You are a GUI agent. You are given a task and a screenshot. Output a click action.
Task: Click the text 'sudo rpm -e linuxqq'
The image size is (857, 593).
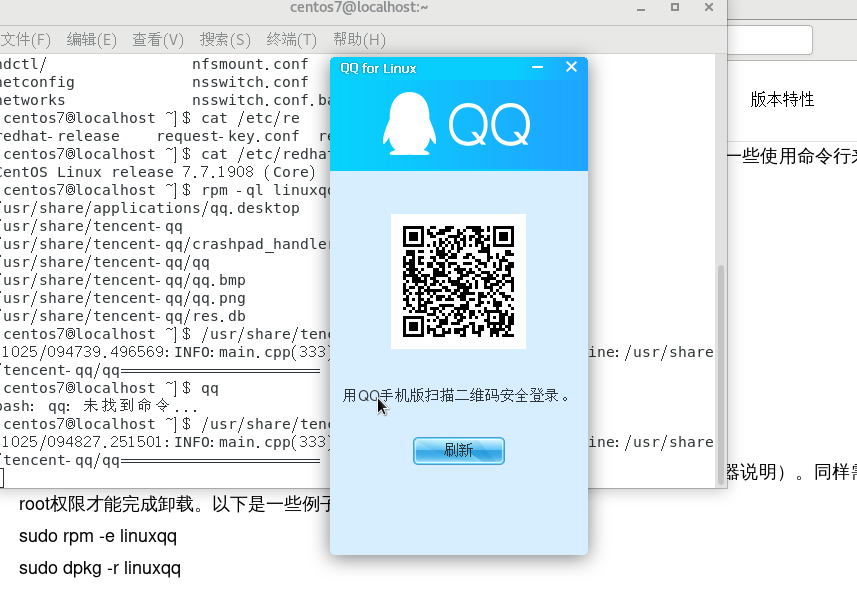point(98,536)
